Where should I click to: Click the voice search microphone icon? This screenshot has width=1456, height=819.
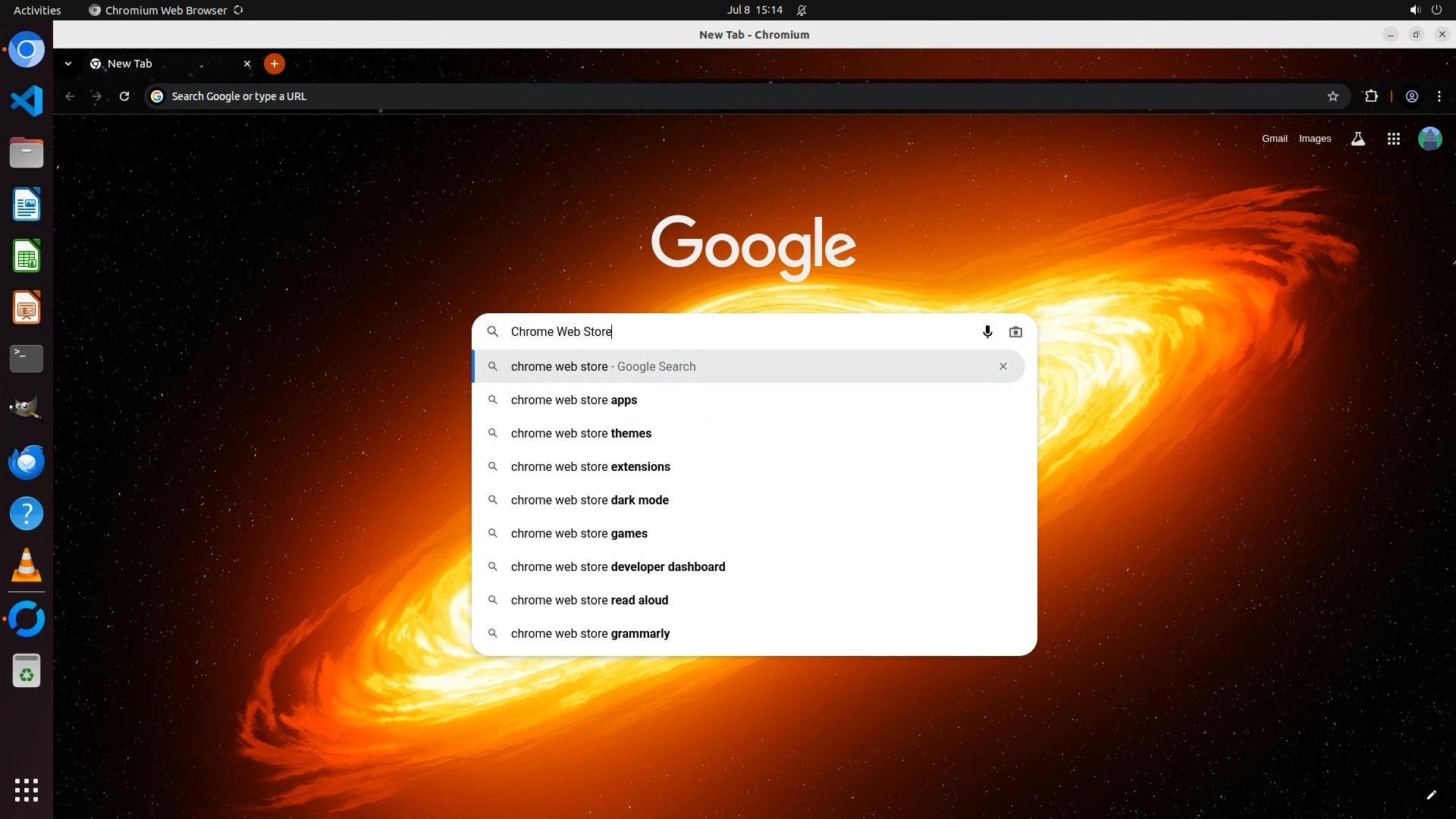(987, 332)
